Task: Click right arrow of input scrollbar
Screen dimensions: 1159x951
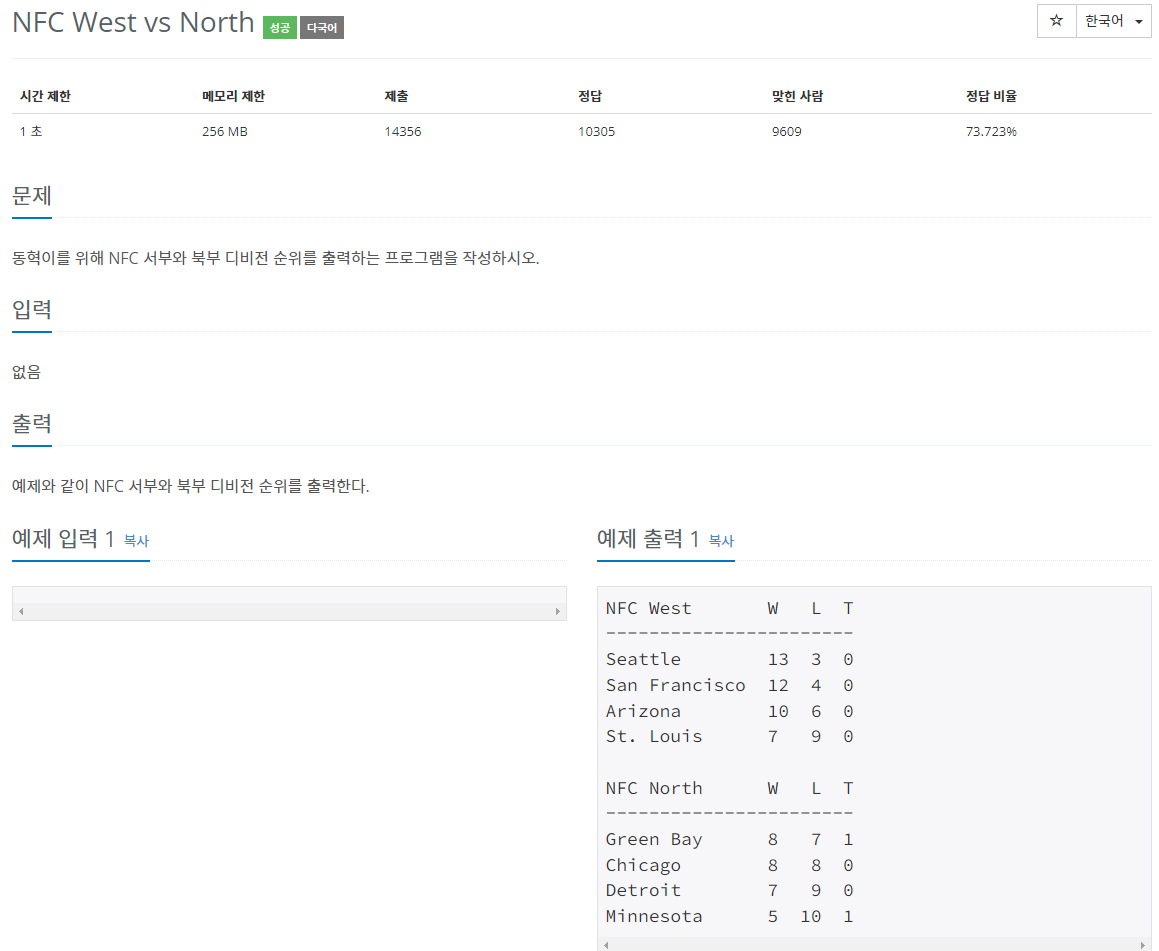Action: pyautogui.click(x=557, y=611)
